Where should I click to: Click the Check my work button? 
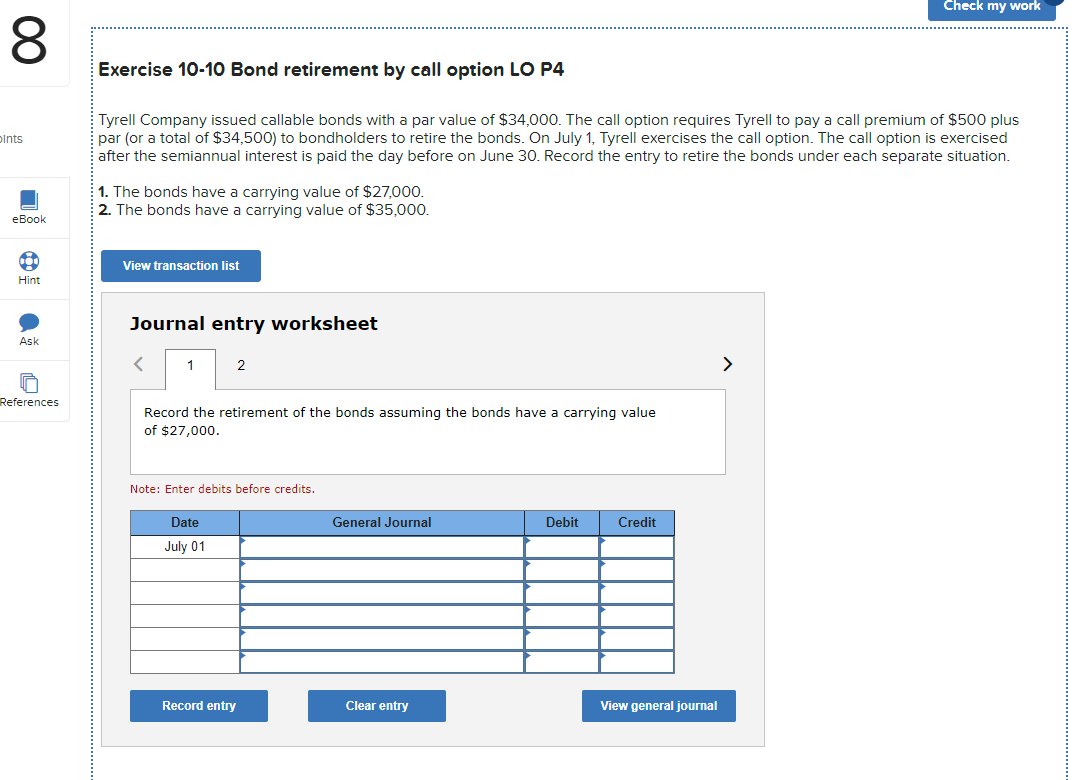tap(991, 8)
